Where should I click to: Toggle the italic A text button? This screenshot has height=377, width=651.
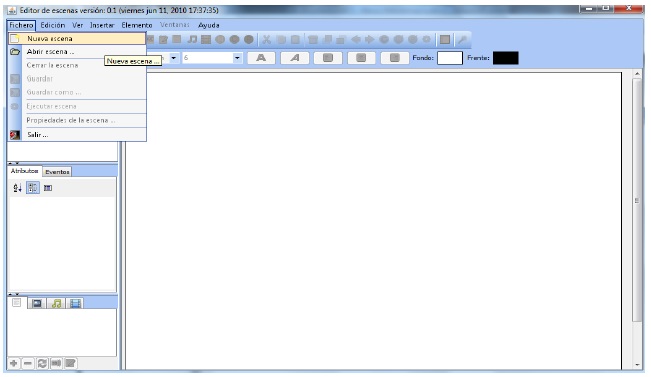[295, 58]
